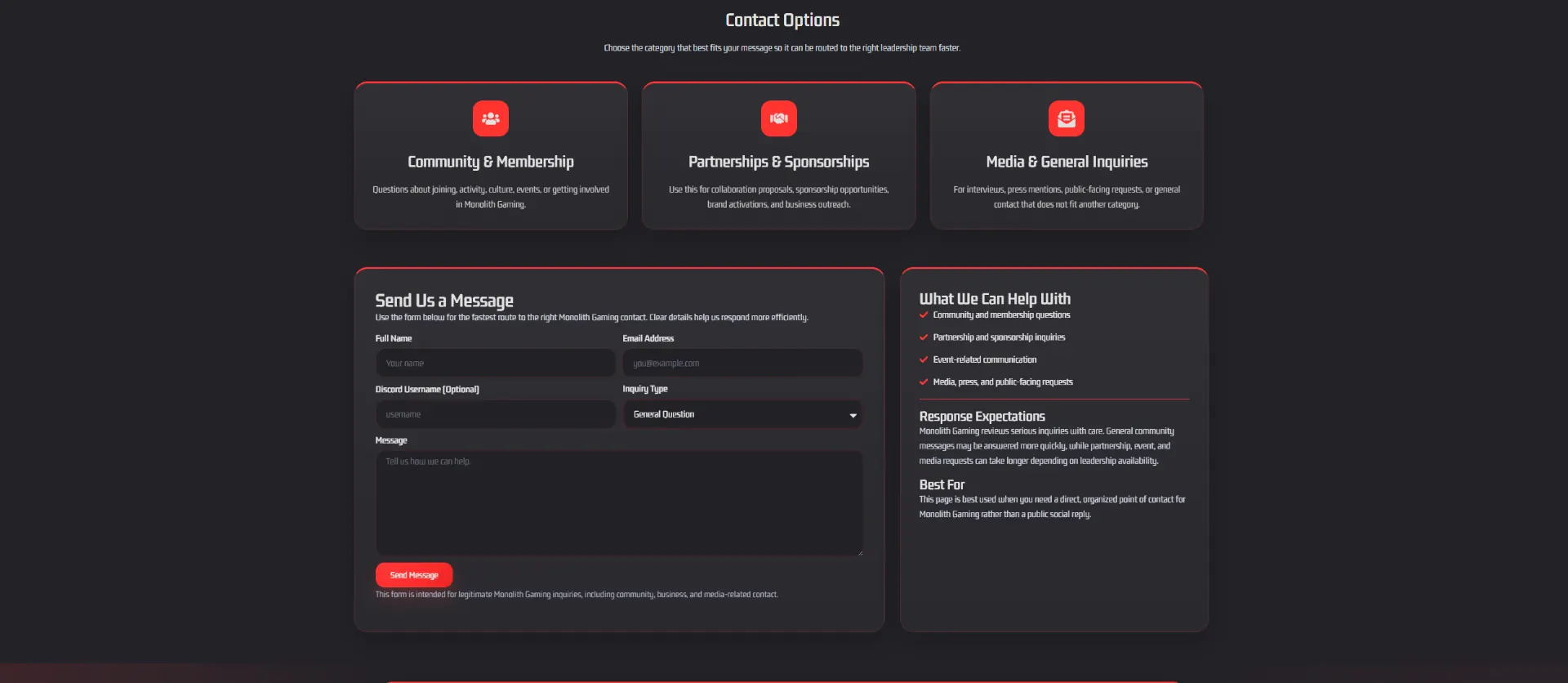Viewport: 1568px width, 683px height.
Task: Click the Inquiry Type label
Action: click(x=645, y=390)
